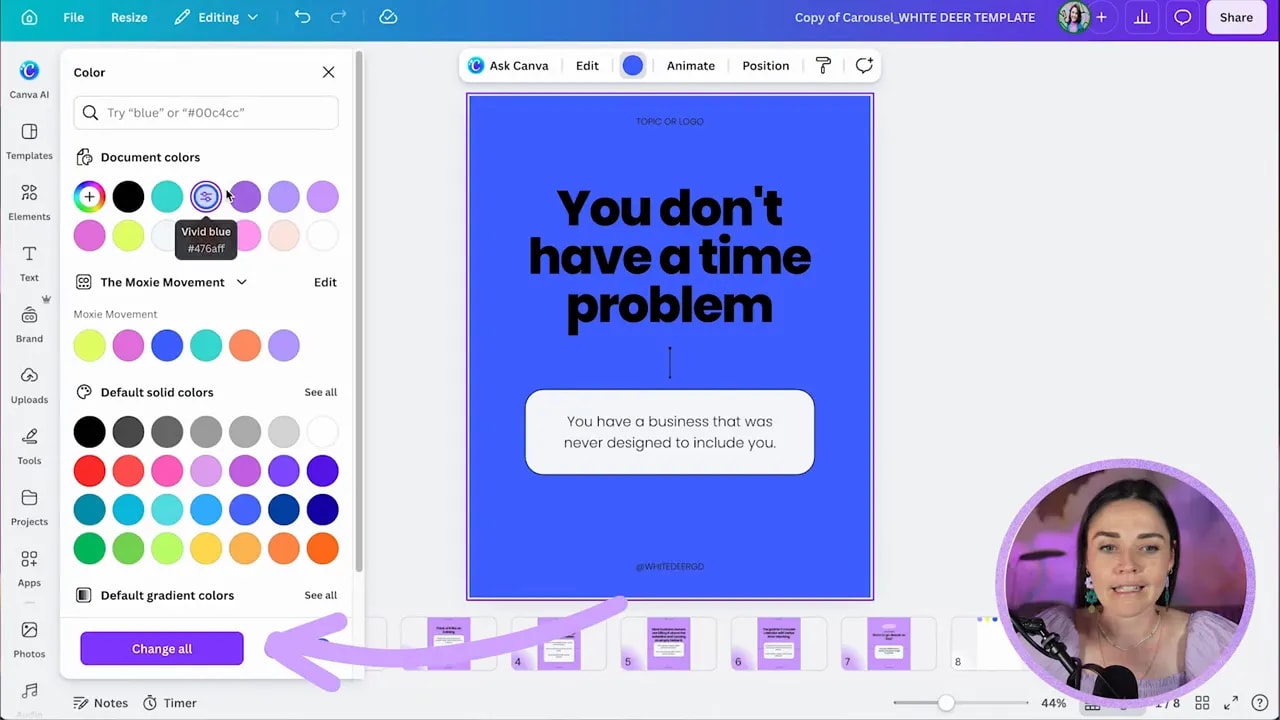
Task: Enter fullscreen presentation mode
Action: (x=1231, y=703)
